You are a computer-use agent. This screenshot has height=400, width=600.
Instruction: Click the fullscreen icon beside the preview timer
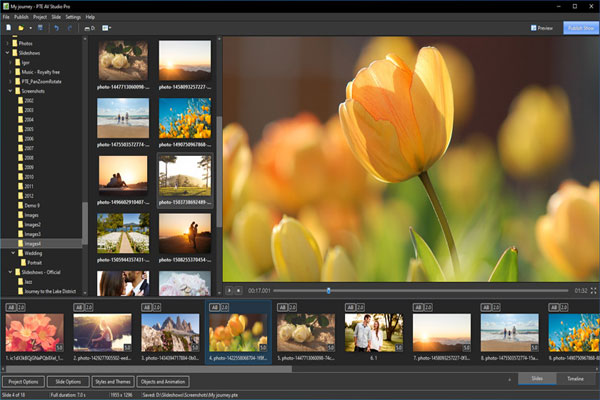click(x=592, y=290)
